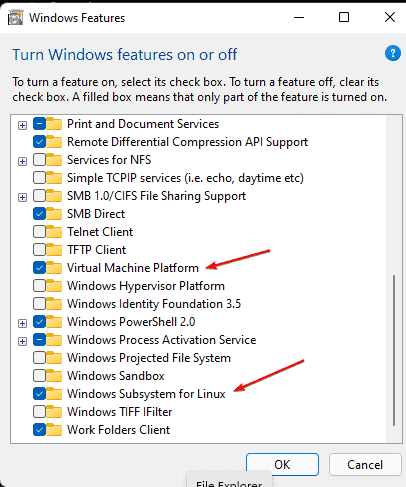The width and height of the screenshot is (406, 487).
Task: Disable Windows Subsystem for Linux checkbox
Action: tap(39, 394)
